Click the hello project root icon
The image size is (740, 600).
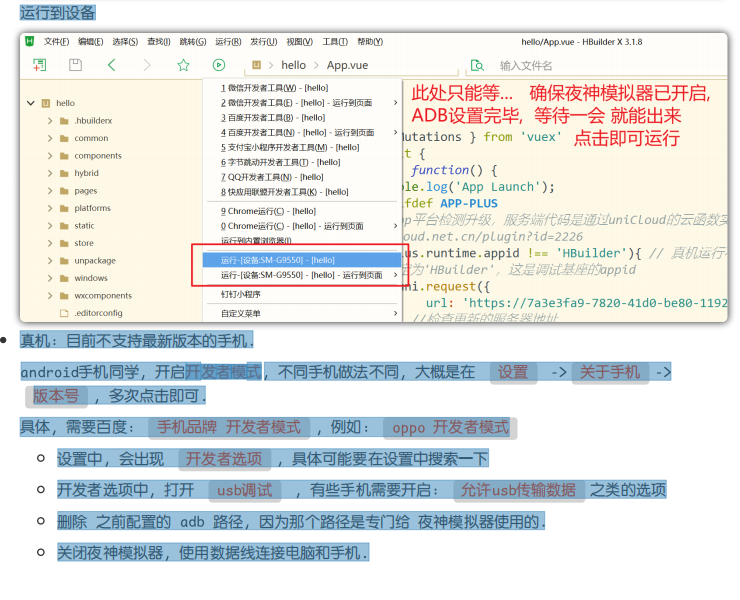coord(46,103)
